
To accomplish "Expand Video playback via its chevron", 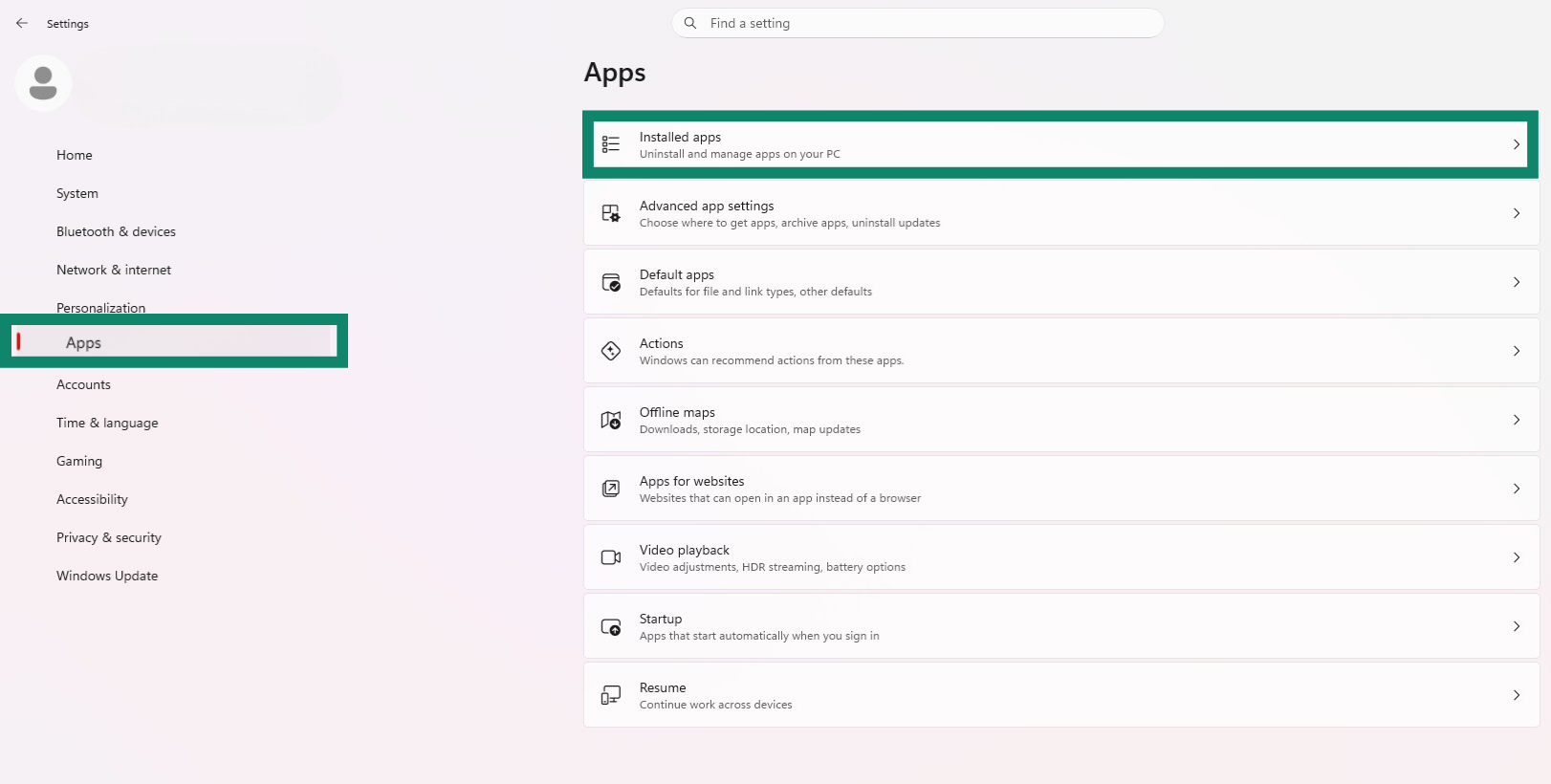I will (1516, 557).
